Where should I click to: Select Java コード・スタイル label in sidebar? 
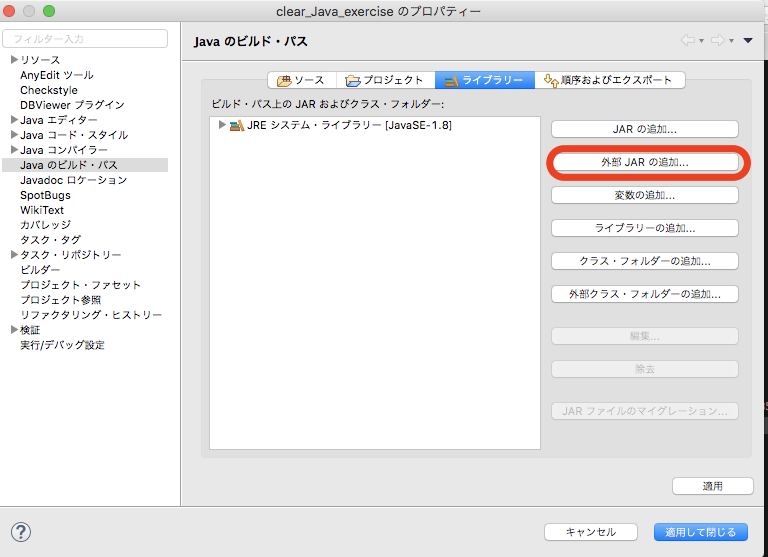[74, 135]
